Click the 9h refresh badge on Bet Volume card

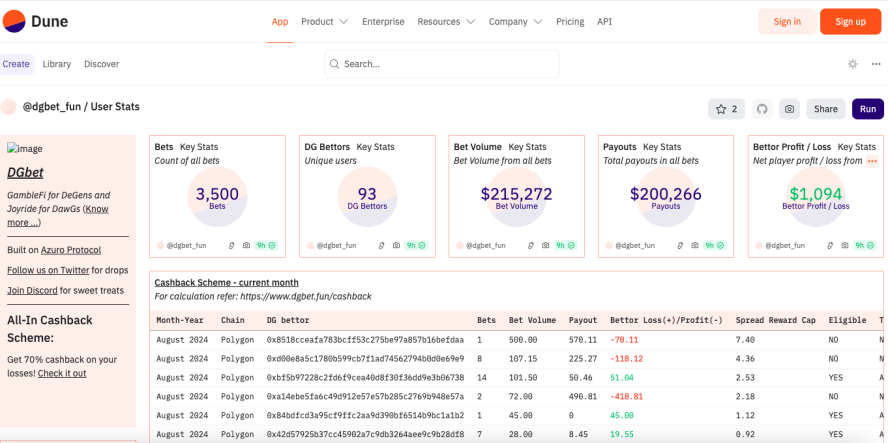565,245
